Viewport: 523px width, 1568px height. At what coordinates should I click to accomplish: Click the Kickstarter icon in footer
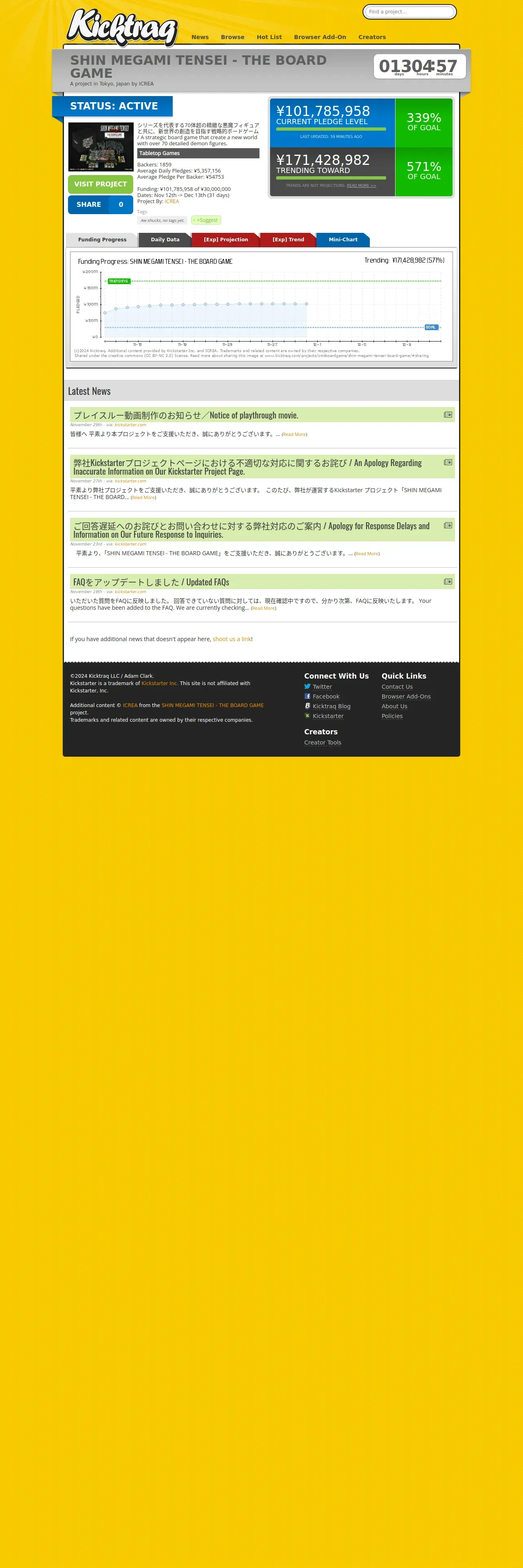(x=308, y=715)
